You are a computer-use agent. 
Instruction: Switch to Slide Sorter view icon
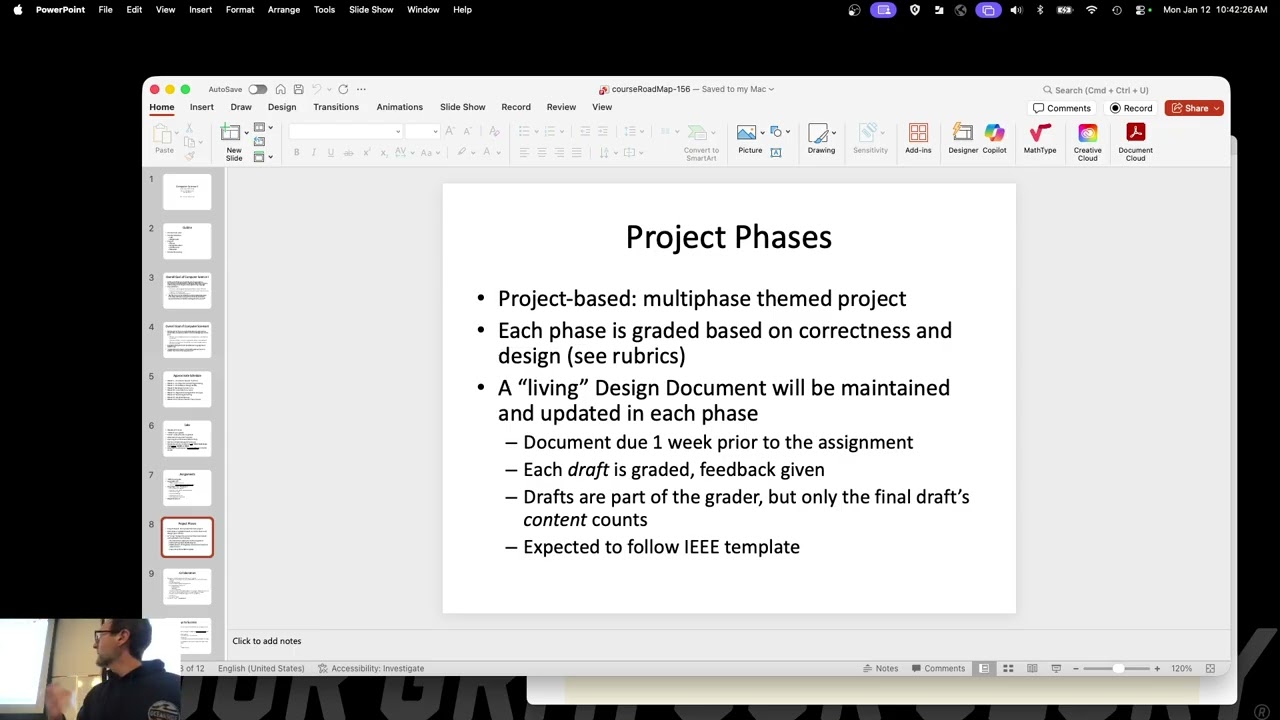pos(1008,668)
